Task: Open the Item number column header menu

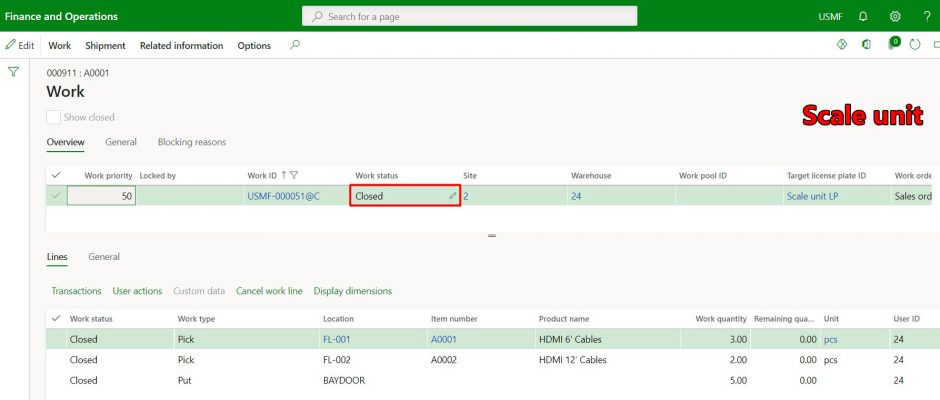Action: point(454,319)
